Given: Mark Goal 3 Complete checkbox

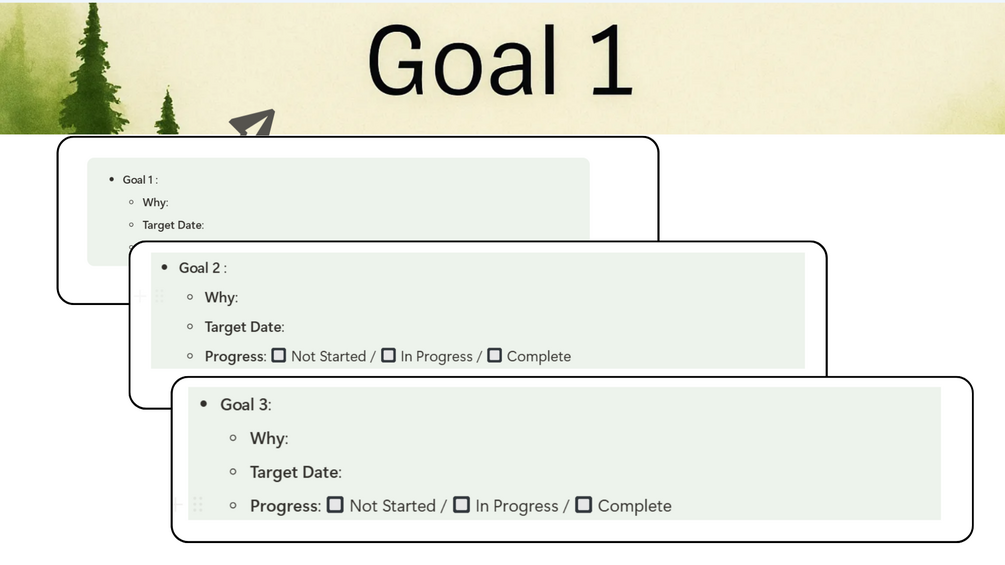Looking at the screenshot, I should coord(583,505).
